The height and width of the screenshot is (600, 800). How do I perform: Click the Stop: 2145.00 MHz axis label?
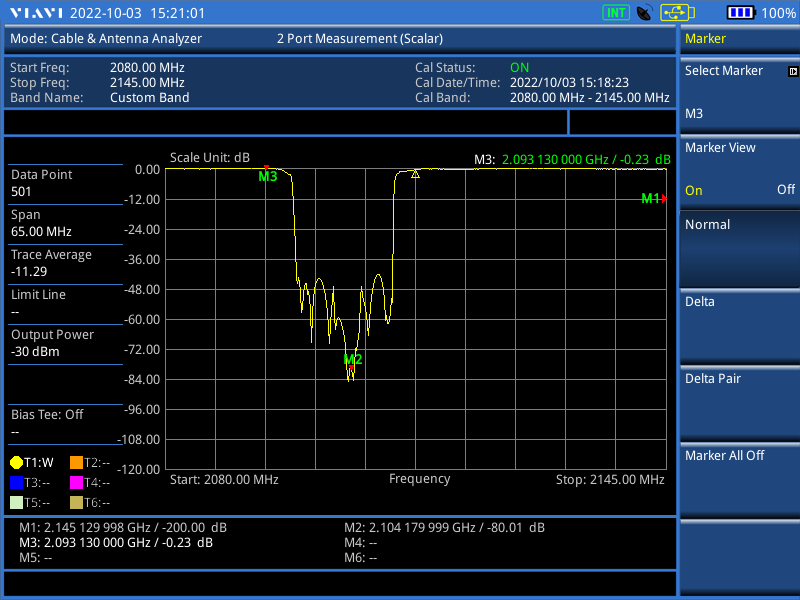(610, 480)
